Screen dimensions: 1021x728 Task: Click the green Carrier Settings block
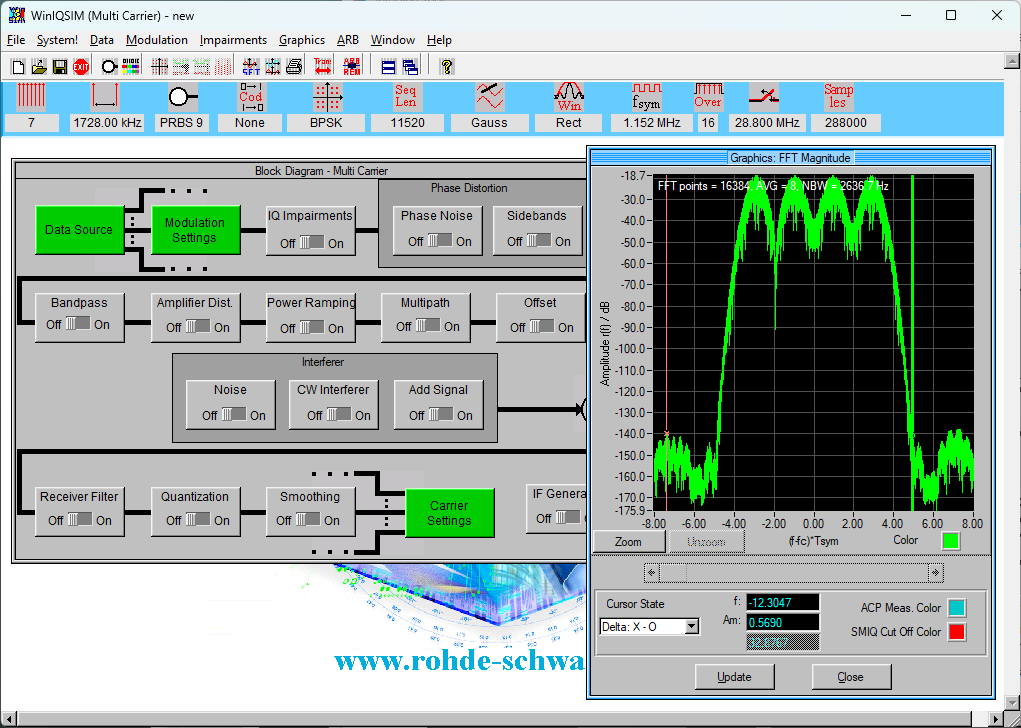[x=449, y=512]
